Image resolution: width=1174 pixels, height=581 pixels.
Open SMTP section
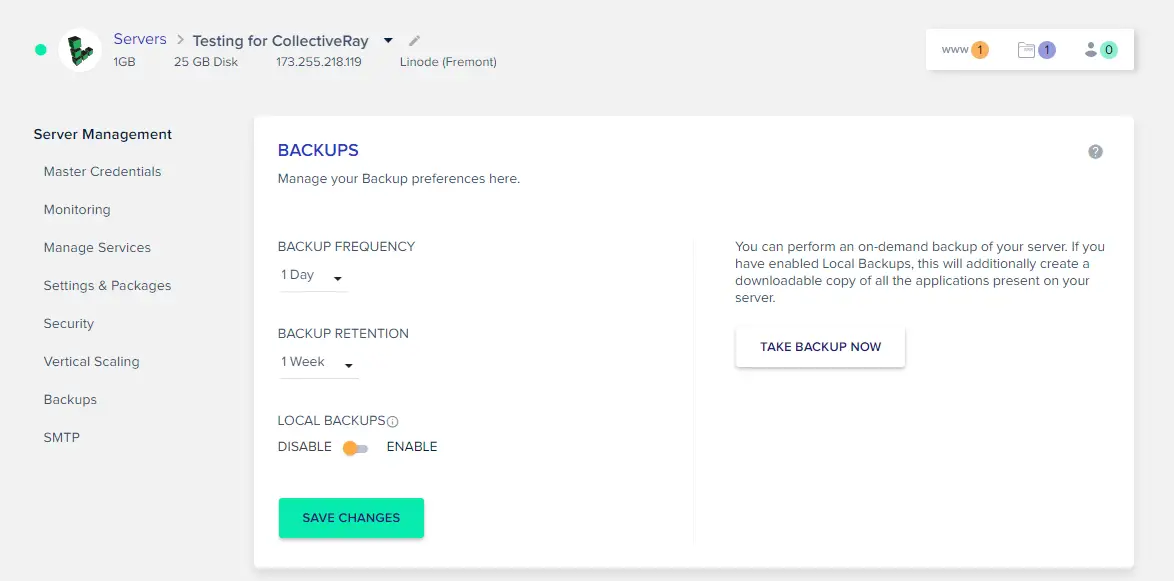[61, 437]
